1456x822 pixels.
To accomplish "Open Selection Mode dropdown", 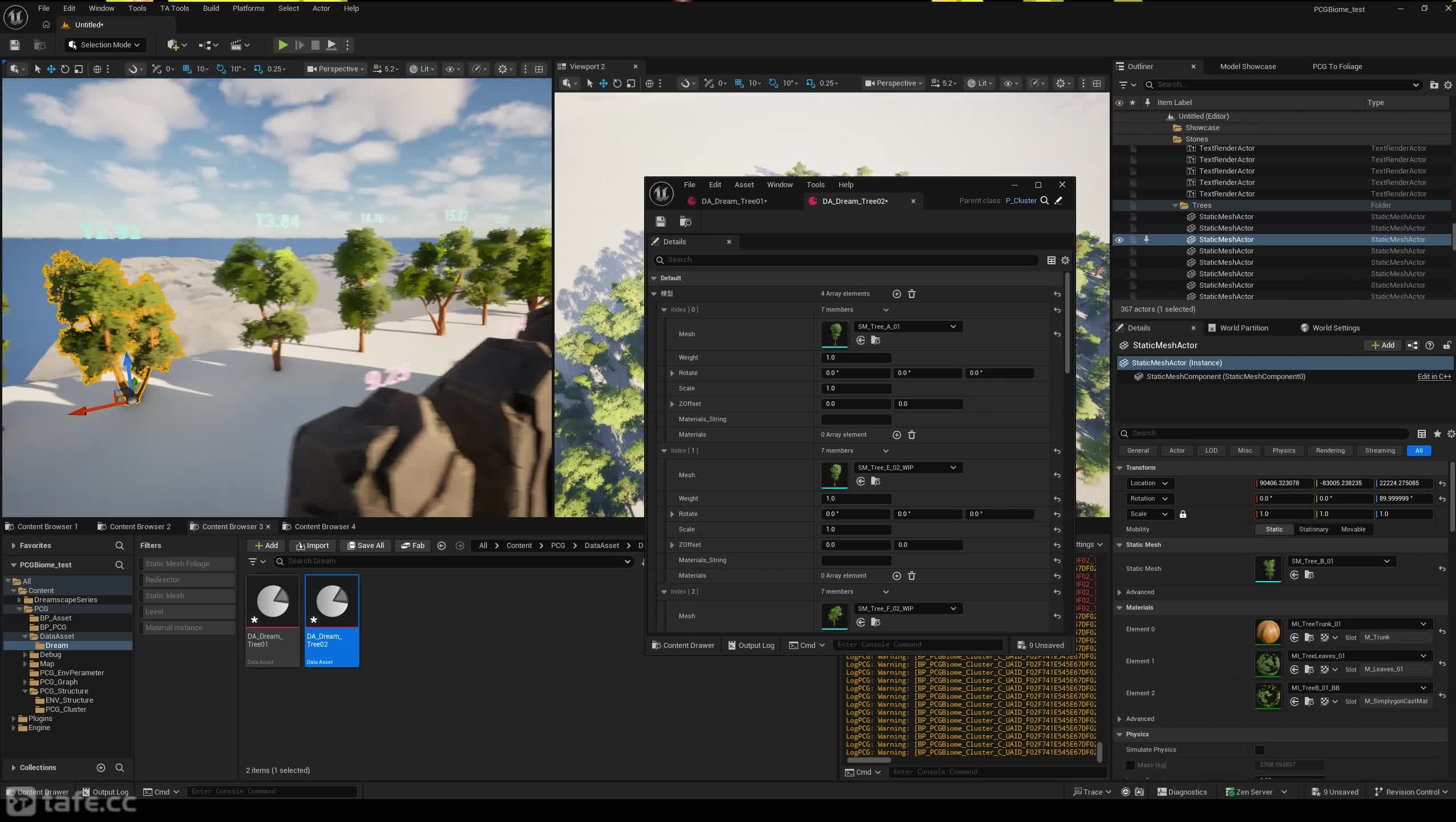I will [x=104, y=45].
